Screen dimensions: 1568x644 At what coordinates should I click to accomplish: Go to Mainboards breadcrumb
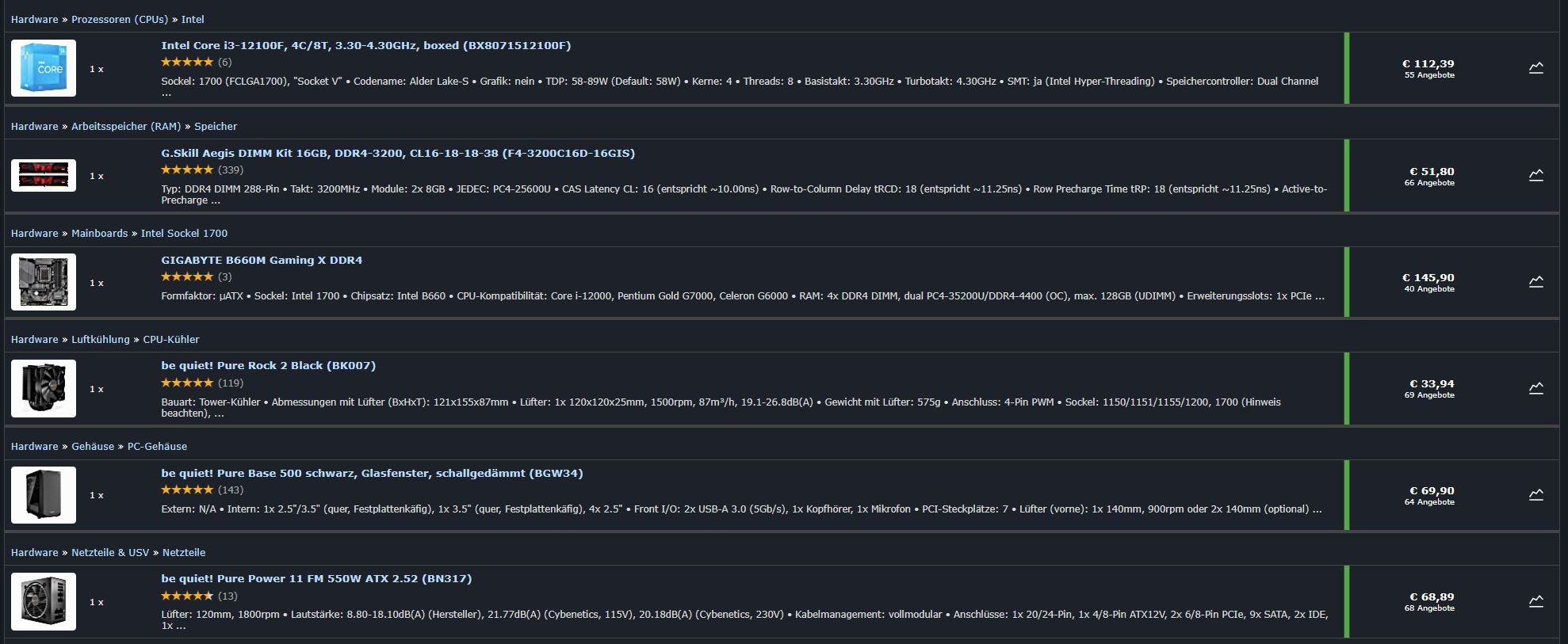tap(99, 233)
